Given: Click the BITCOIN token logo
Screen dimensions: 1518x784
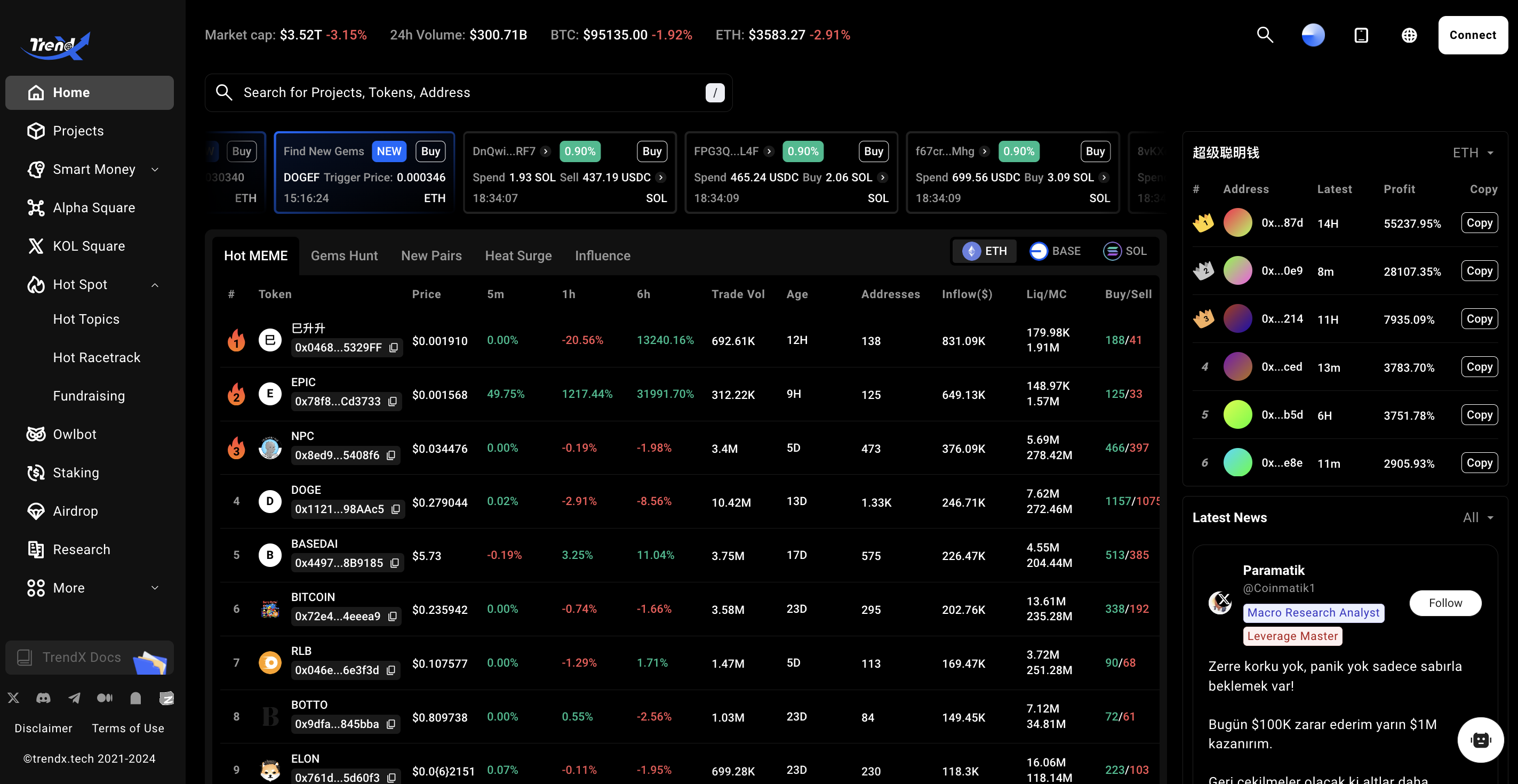Looking at the screenshot, I should [270, 609].
